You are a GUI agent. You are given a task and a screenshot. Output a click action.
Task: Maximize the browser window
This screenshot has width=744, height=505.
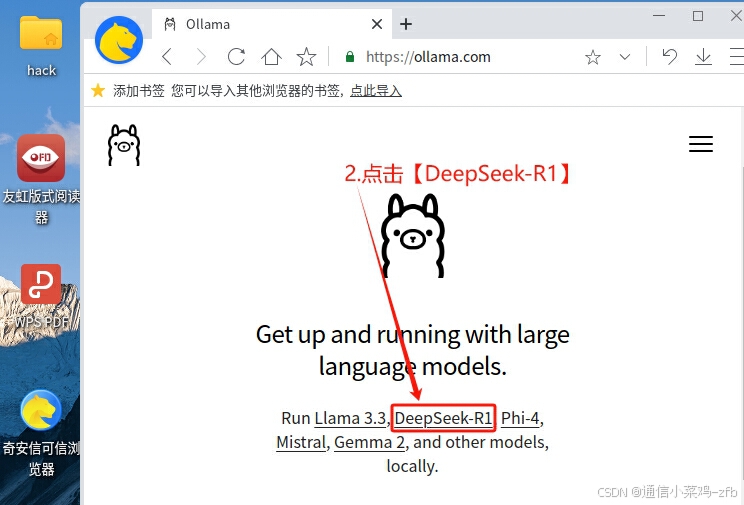point(698,16)
